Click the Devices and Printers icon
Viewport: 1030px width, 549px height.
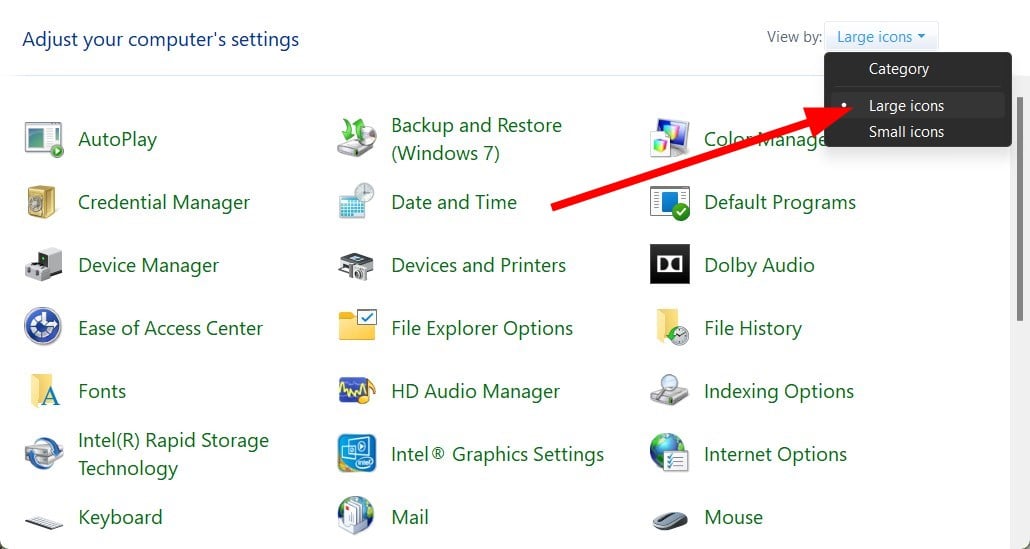[357, 265]
